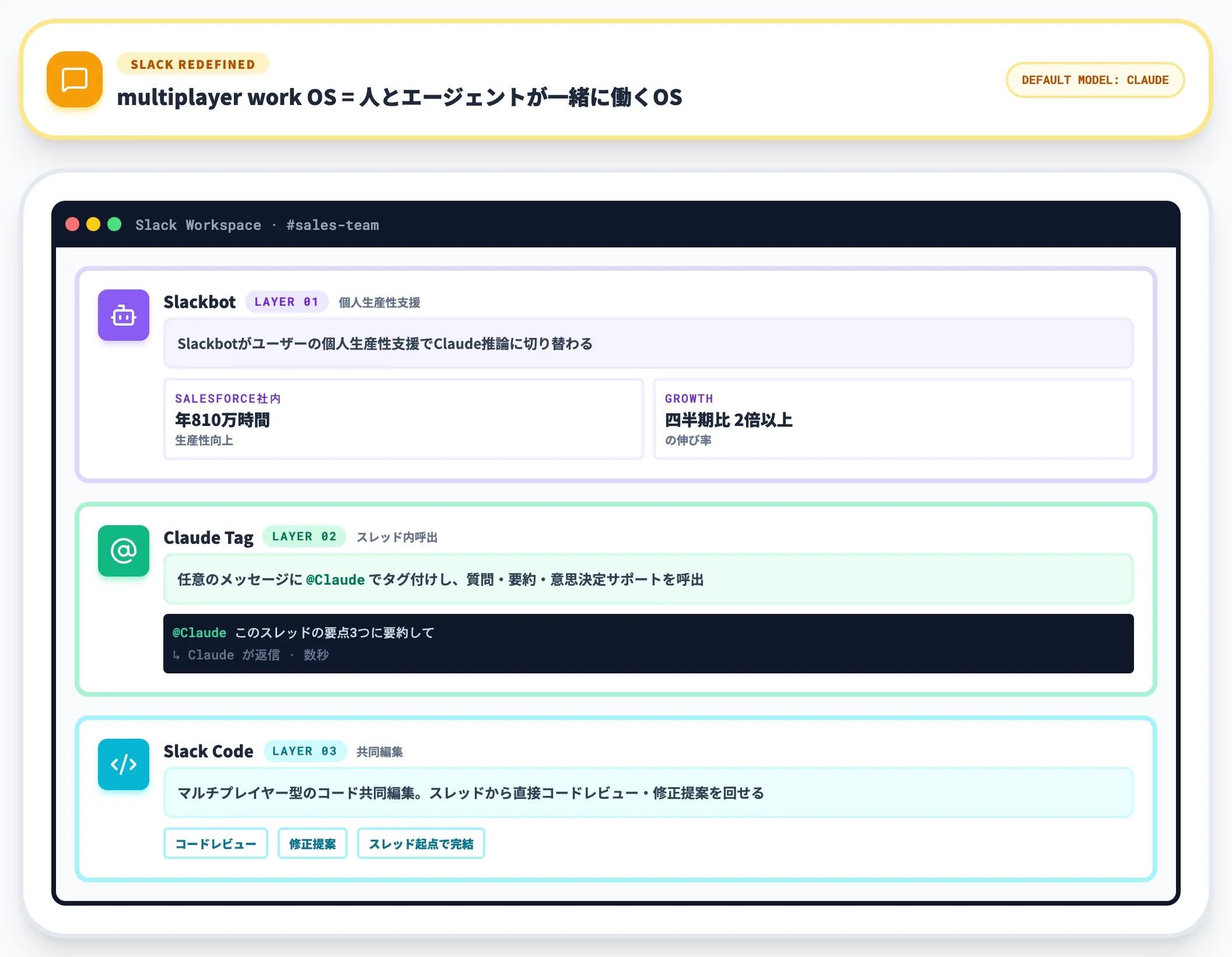Click the 四半期比 2倍以上 stat value
Viewport: 1232px width, 957px height.
tap(729, 420)
